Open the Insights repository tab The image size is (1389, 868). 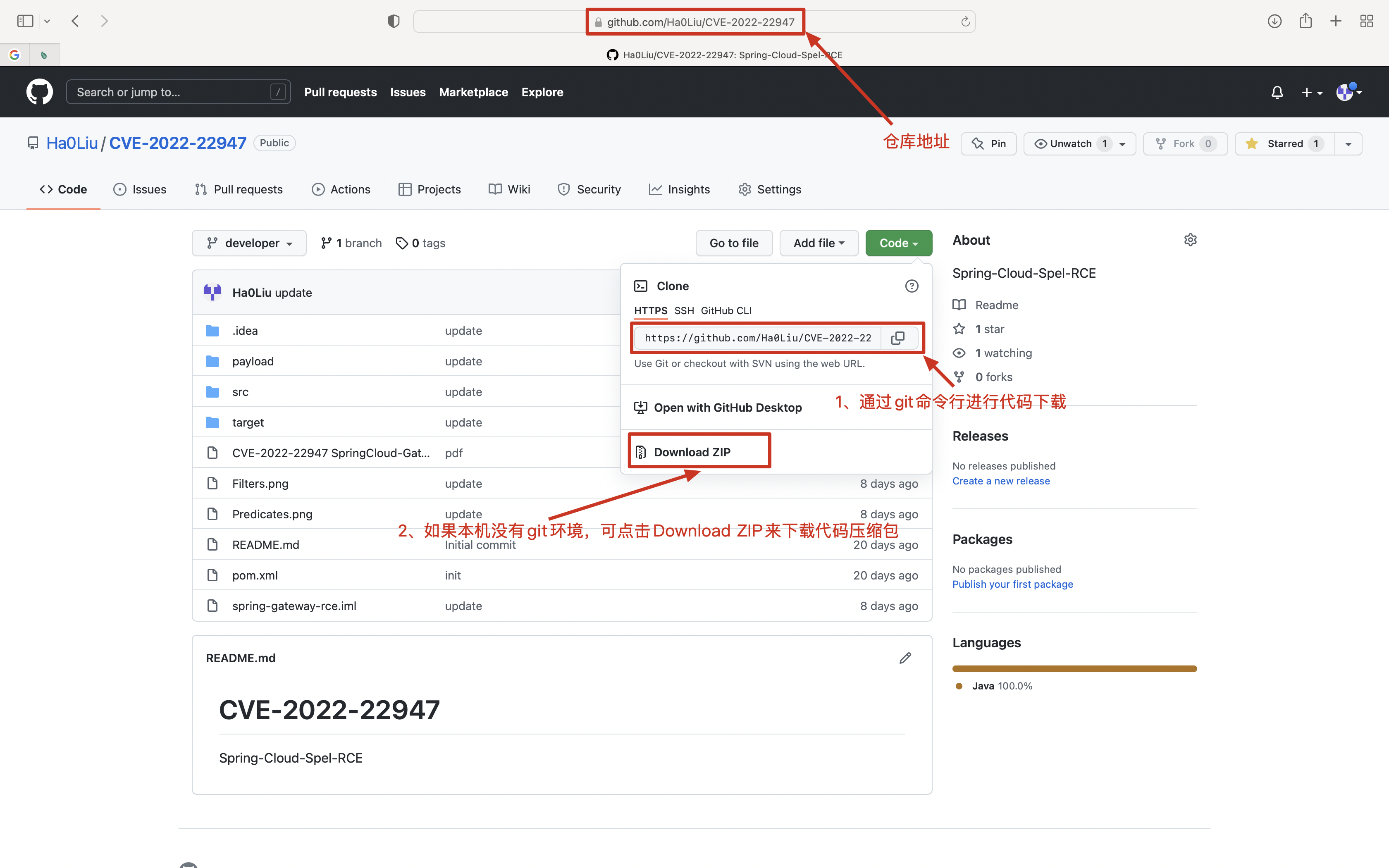tap(680, 189)
